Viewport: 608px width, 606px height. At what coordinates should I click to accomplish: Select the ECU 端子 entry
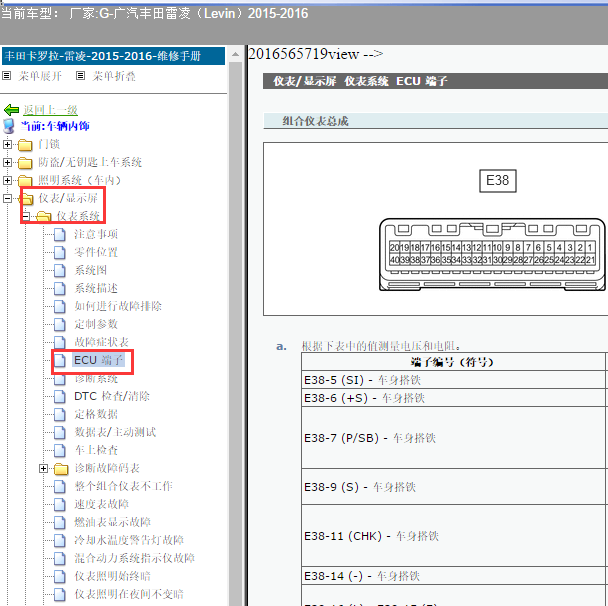(x=98, y=360)
